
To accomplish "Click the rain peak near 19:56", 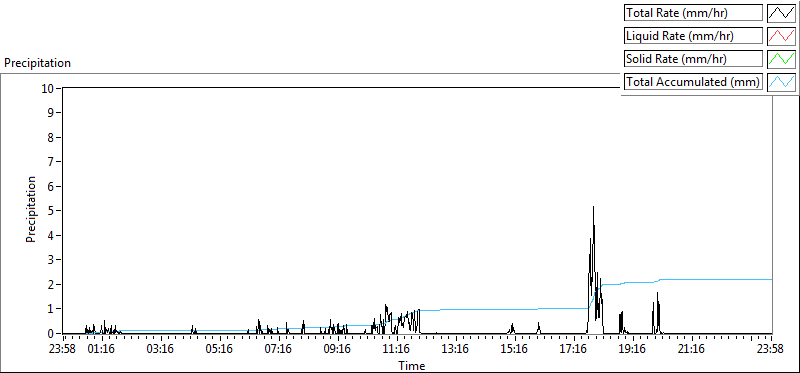I will pyautogui.click(x=658, y=294).
